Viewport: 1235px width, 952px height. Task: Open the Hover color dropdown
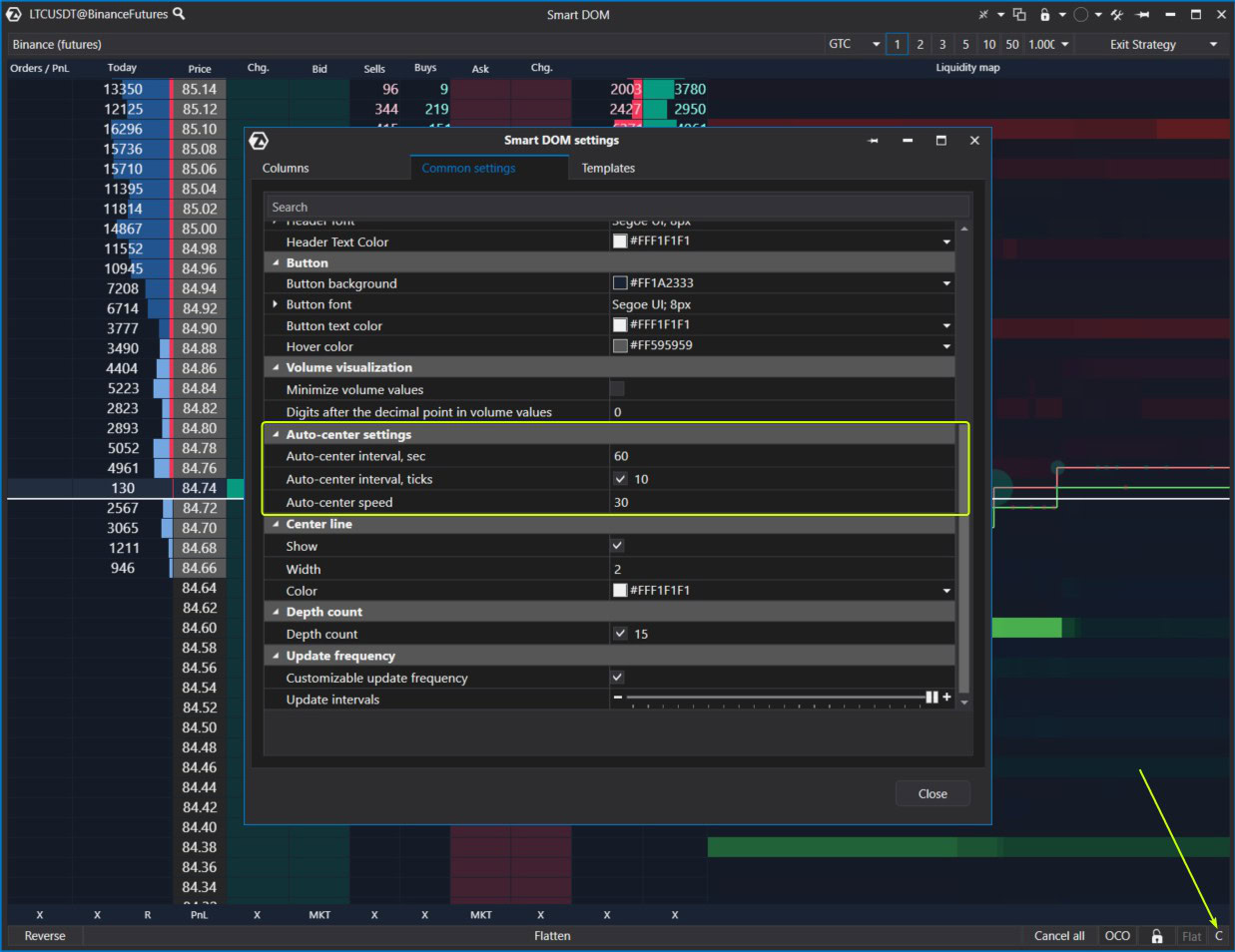click(x=945, y=346)
